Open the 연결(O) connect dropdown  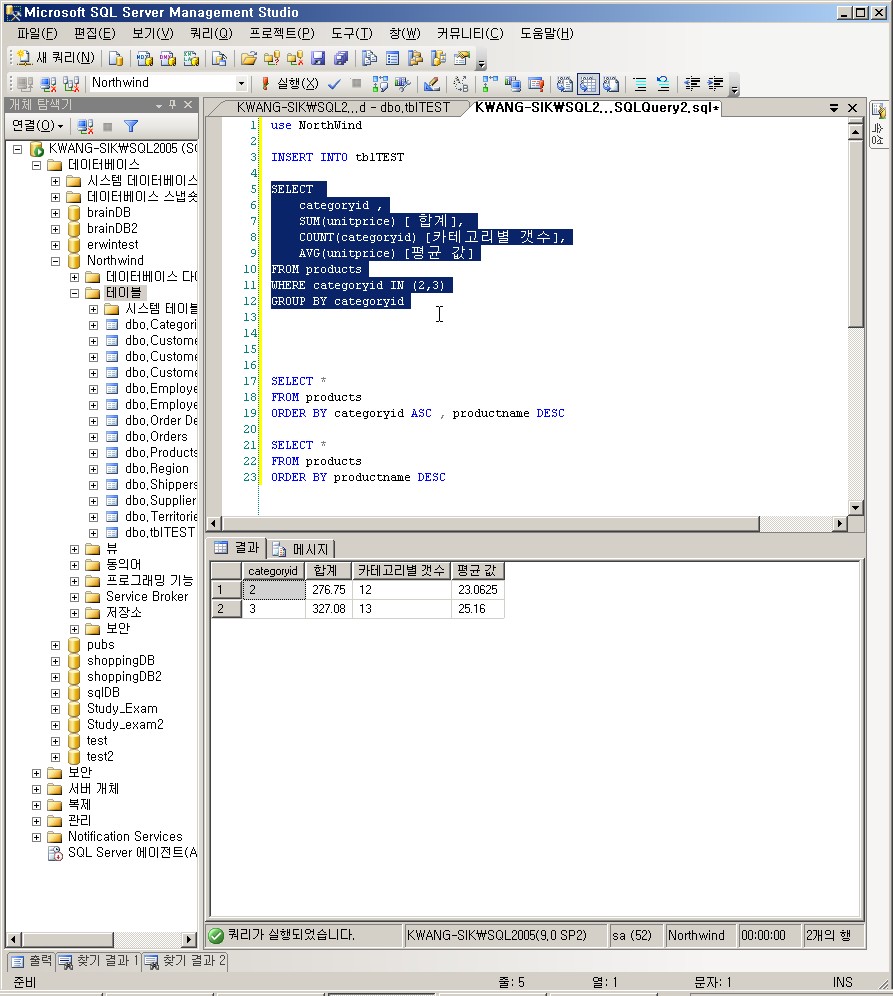coord(38,126)
